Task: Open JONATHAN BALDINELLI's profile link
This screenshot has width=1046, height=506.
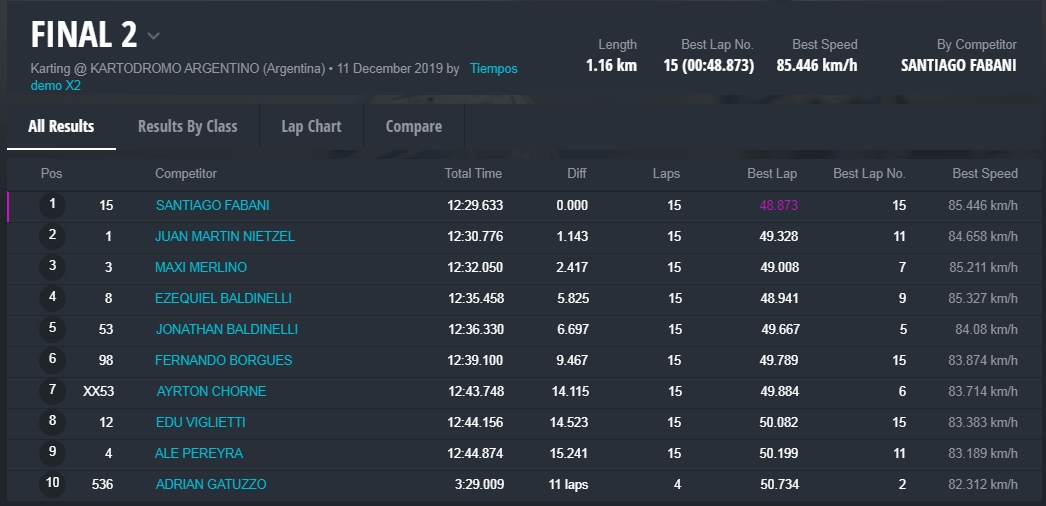Action: click(x=227, y=330)
